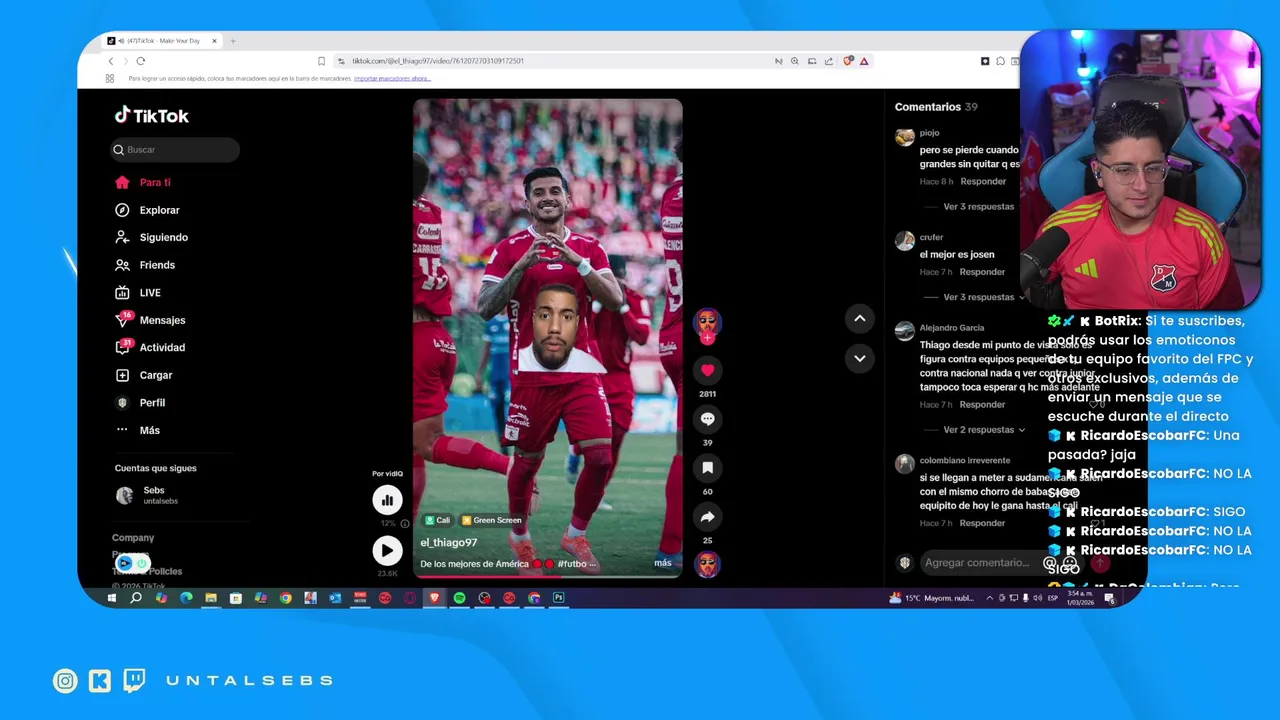This screenshot has height=720, width=1280.
Task: Open the Actividad notifications
Action: point(150,348)
